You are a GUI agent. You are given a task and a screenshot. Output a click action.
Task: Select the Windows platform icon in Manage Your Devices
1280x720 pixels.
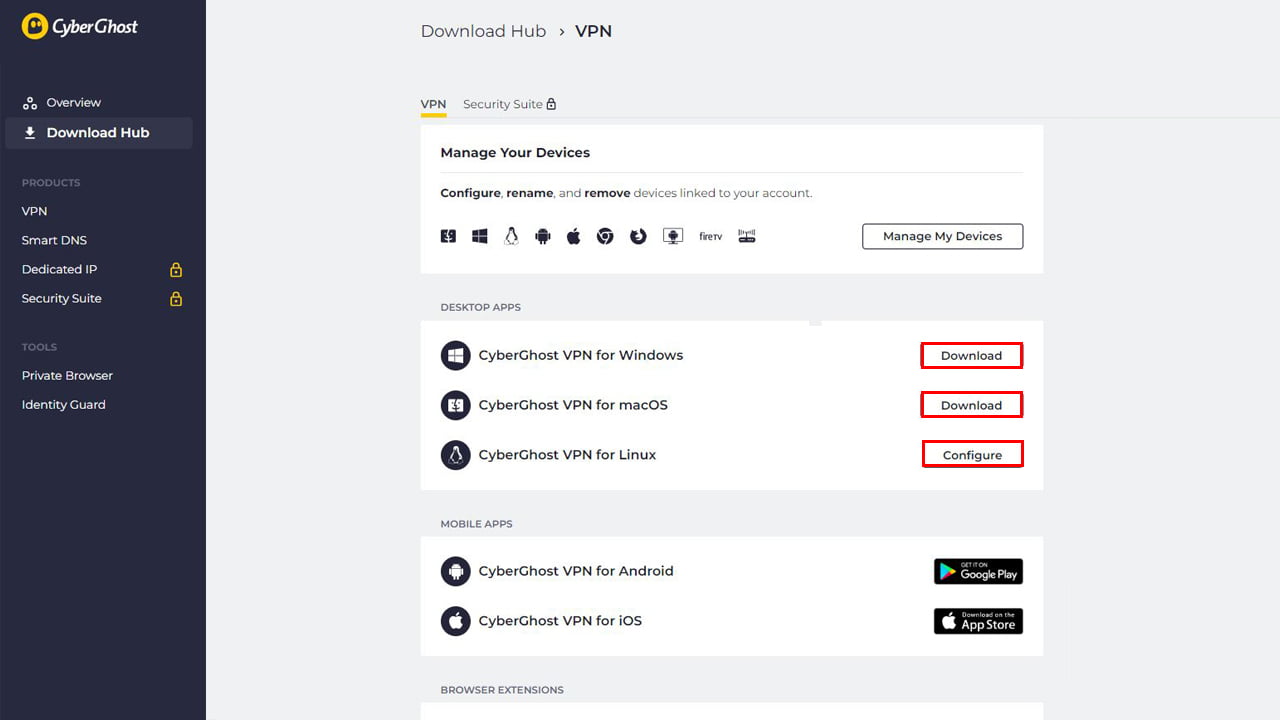pos(479,236)
